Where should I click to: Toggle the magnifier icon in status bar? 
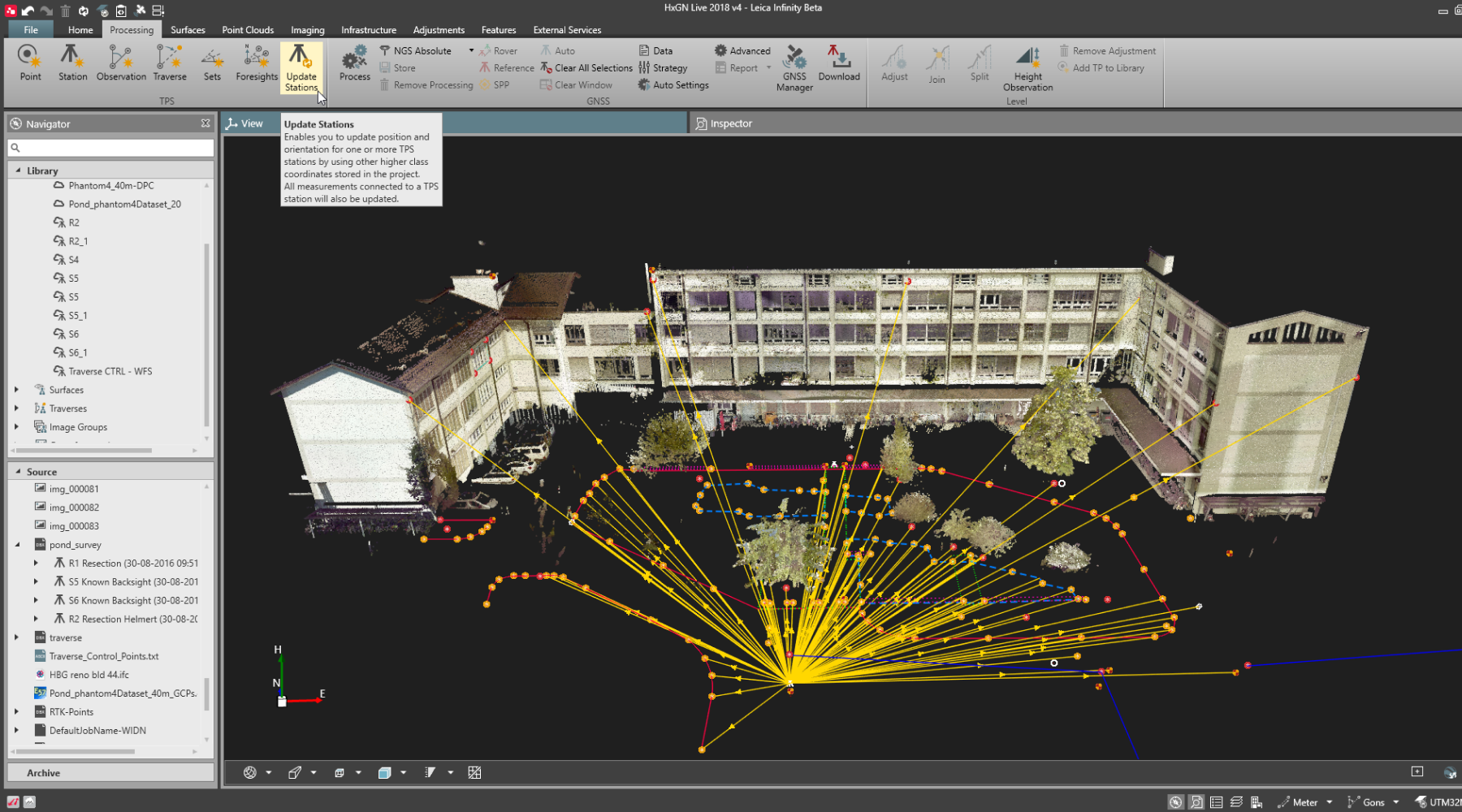click(1196, 802)
